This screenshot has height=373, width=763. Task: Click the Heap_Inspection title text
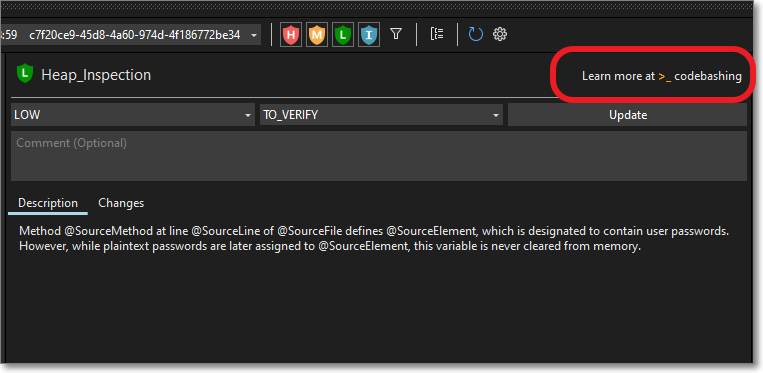96,75
